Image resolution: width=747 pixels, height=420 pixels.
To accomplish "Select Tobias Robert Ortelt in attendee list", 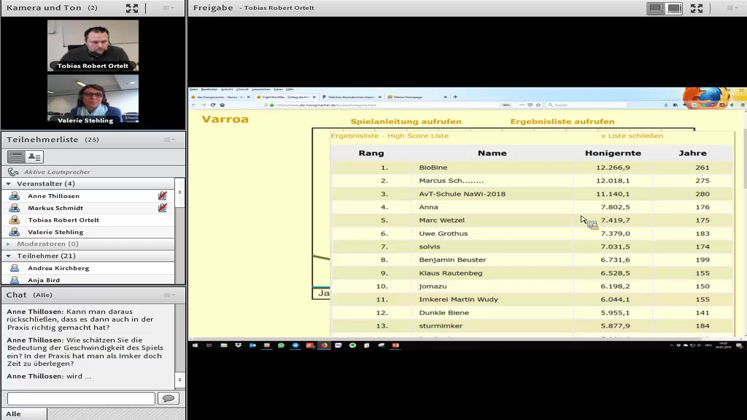I will coord(63,220).
